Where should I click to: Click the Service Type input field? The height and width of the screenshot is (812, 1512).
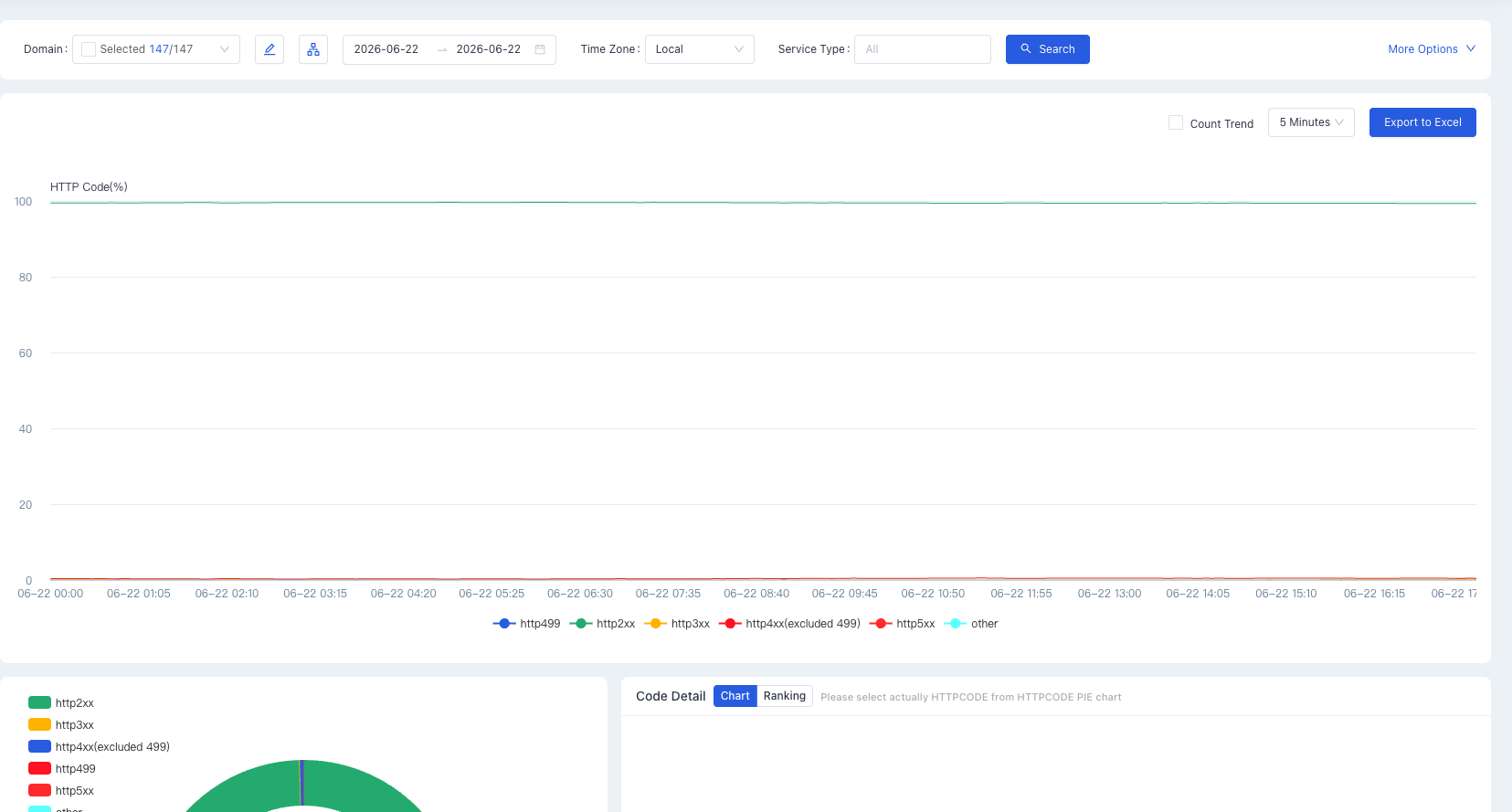(923, 49)
